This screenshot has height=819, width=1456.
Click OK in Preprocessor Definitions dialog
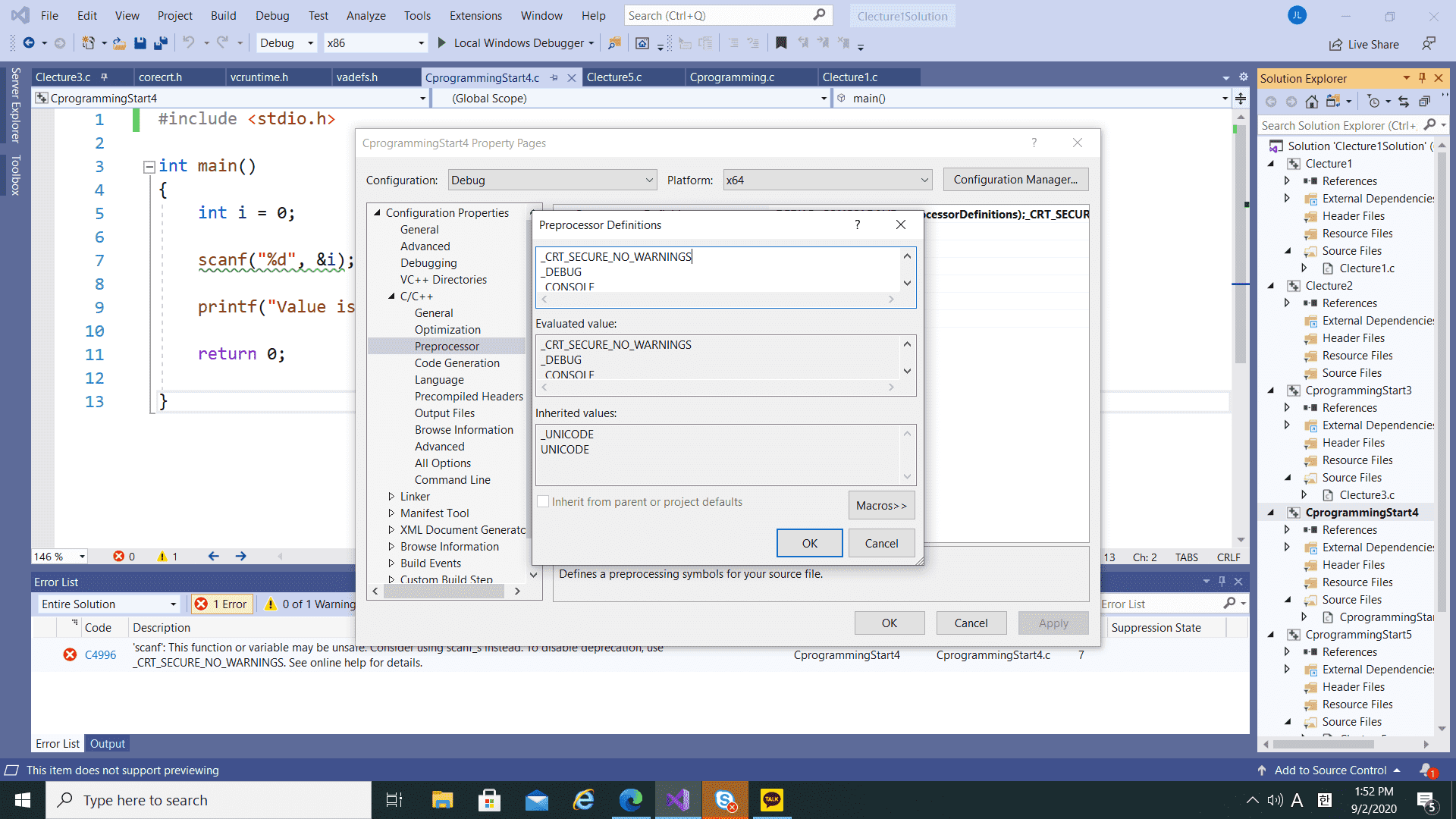[x=809, y=544]
